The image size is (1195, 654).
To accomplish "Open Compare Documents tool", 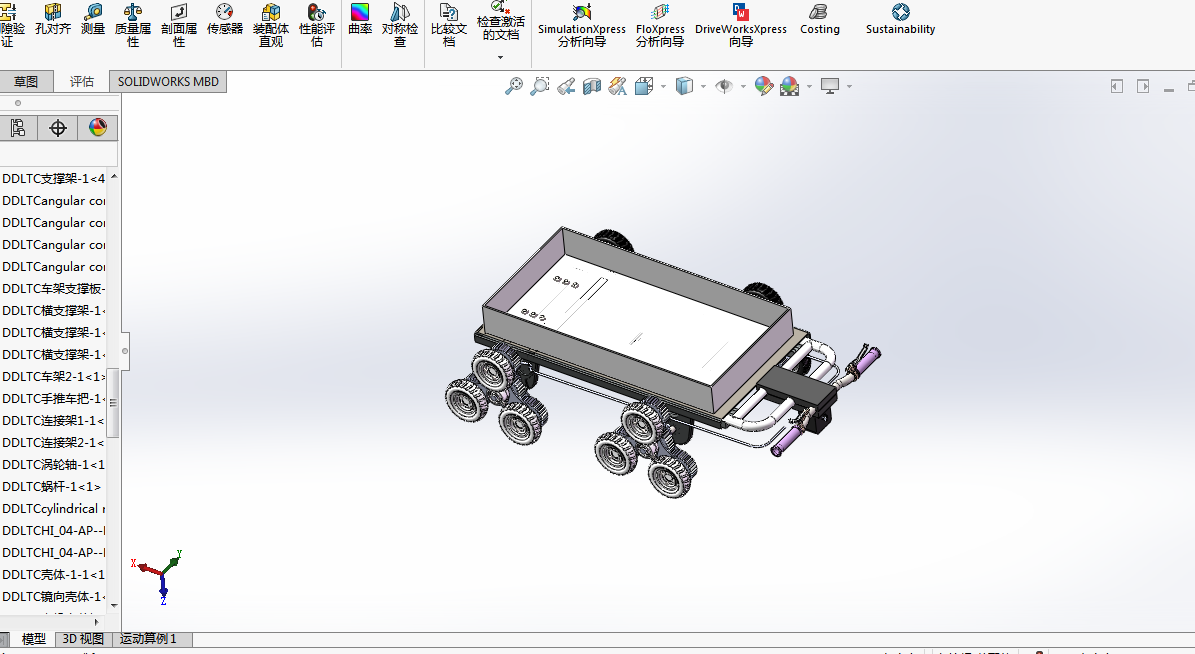I will [449, 25].
